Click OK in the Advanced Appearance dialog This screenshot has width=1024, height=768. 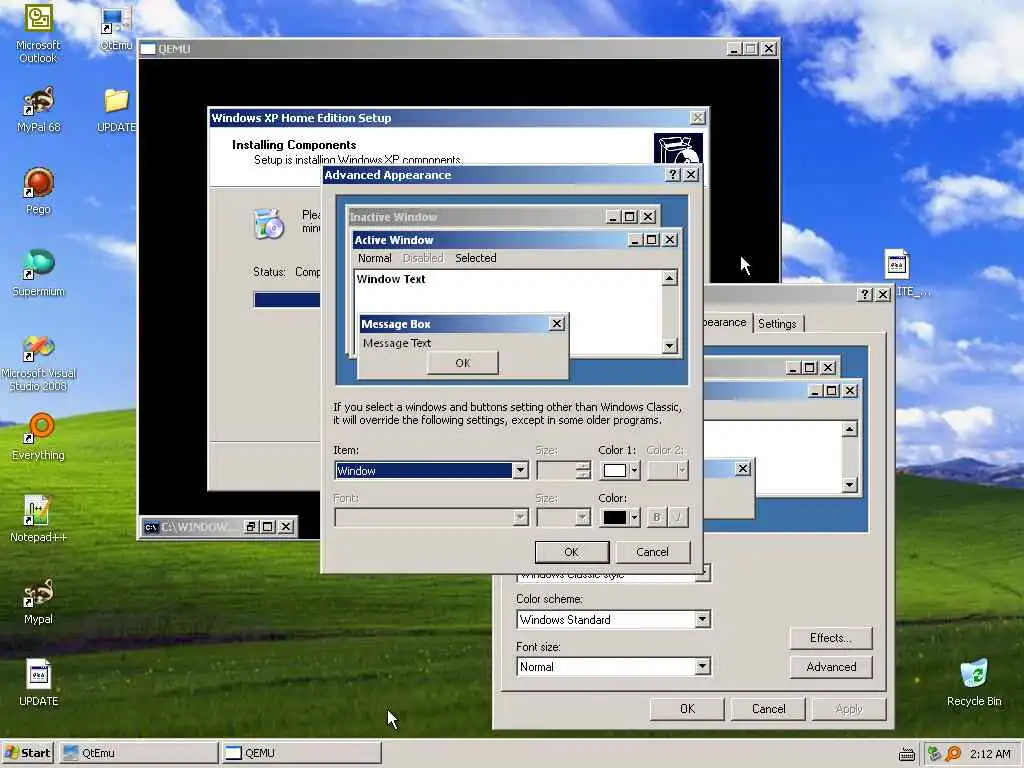[x=571, y=552]
